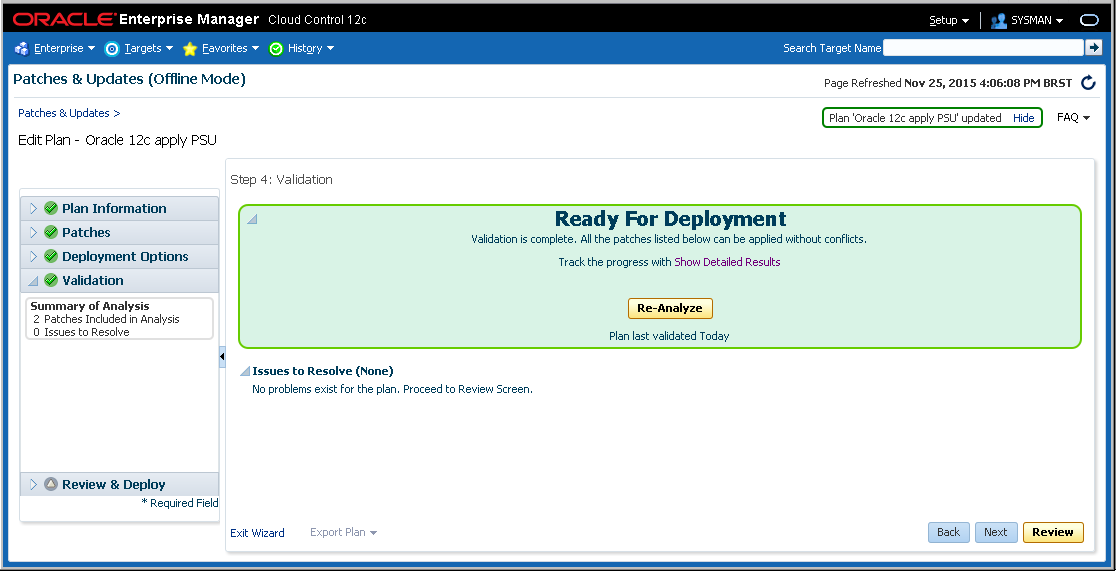The image size is (1116, 572).
Task: Click '2 Patches Included in Analysis' text
Action: [107, 319]
